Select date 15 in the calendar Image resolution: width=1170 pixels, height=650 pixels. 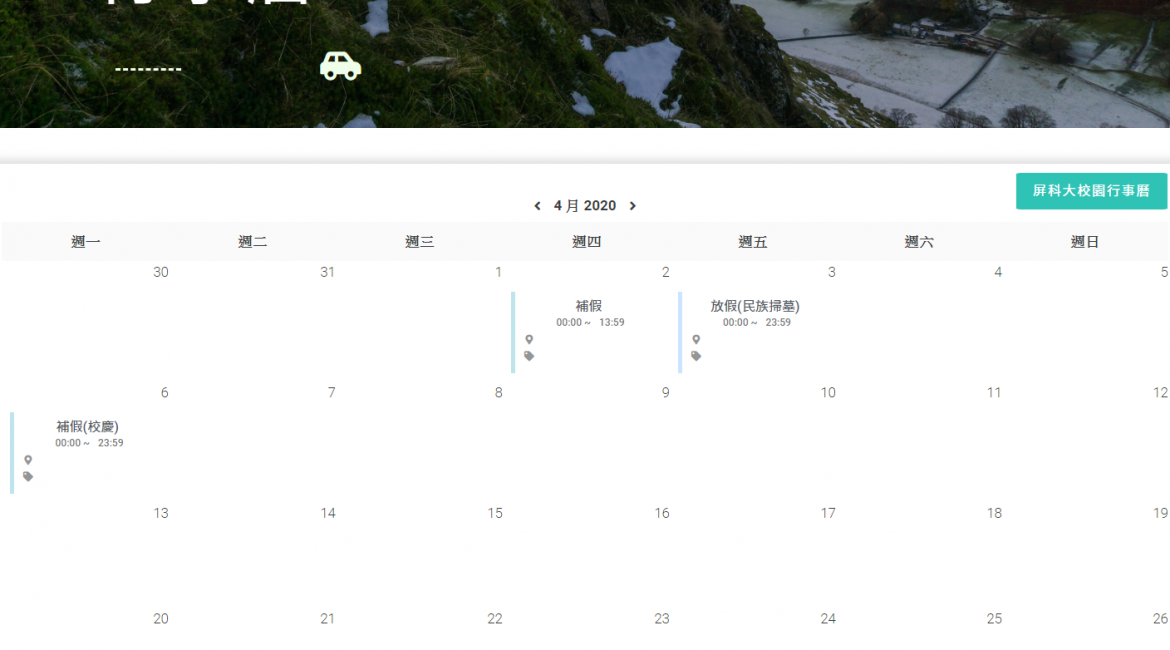pos(495,513)
